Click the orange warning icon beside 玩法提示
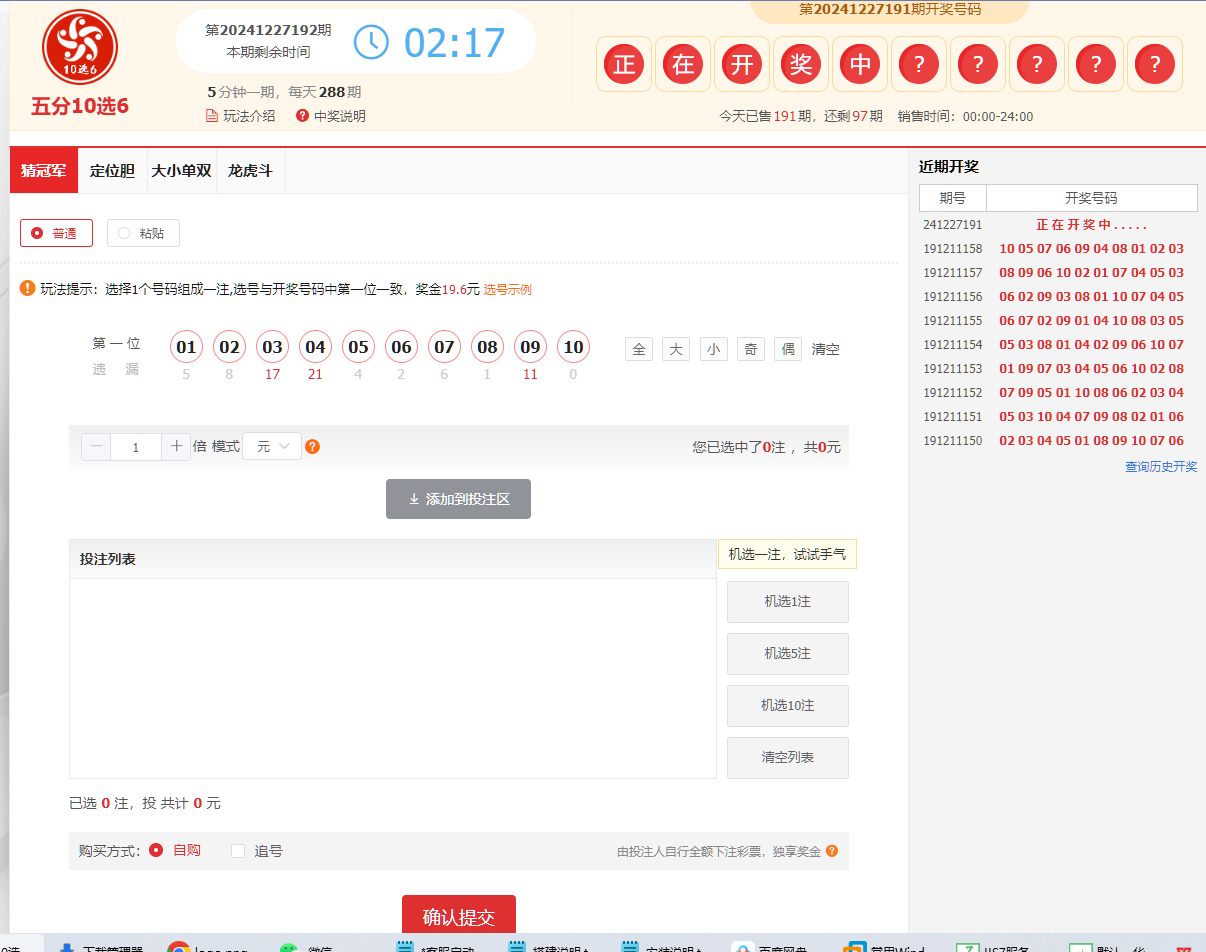This screenshot has height=952, width=1206. click(x=27, y=288)
